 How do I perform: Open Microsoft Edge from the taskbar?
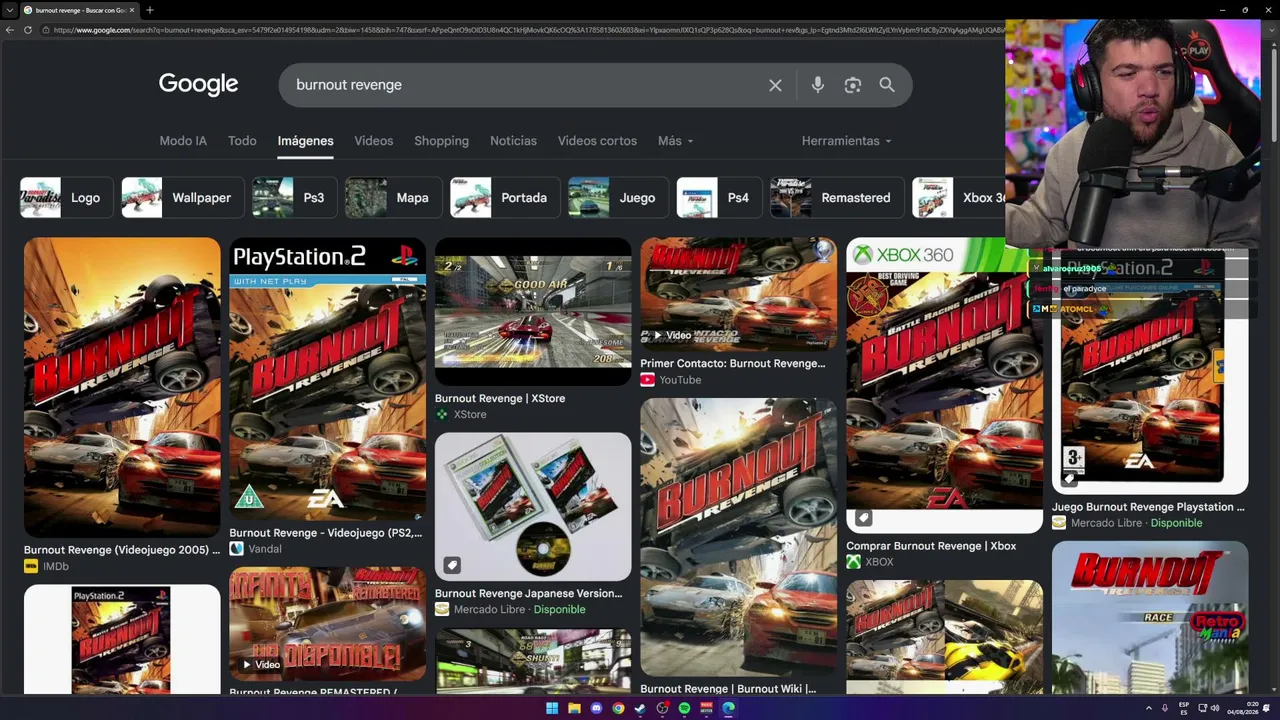click(x=728, y=708)
